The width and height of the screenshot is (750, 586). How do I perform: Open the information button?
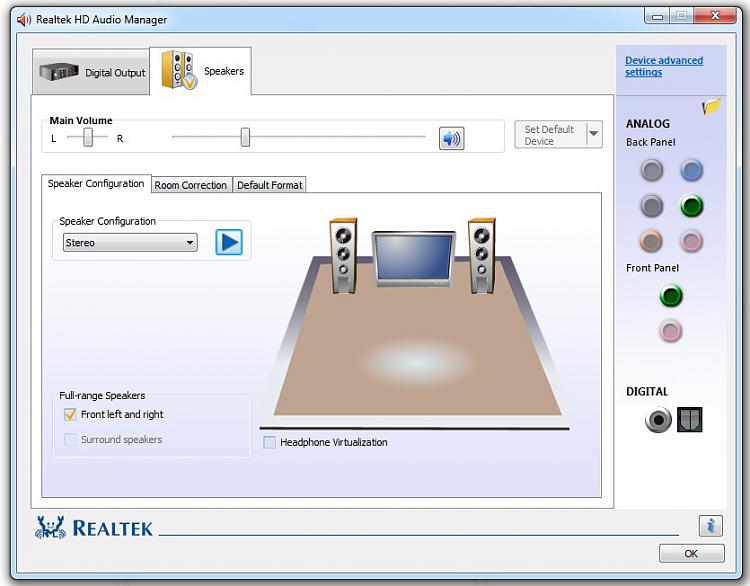tap(710, 526)
